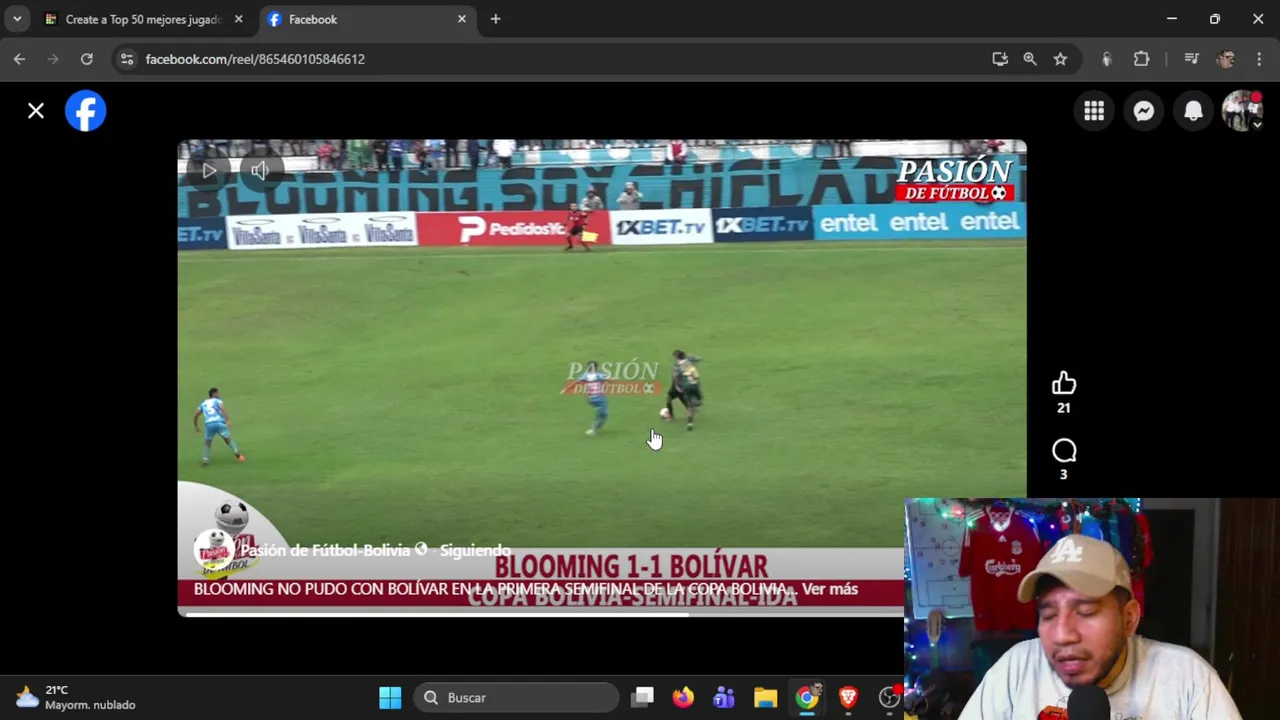This screenshot has height=720, width=1280.
Task: Open Brave browser from the taskbar
Action: [848, 698]
